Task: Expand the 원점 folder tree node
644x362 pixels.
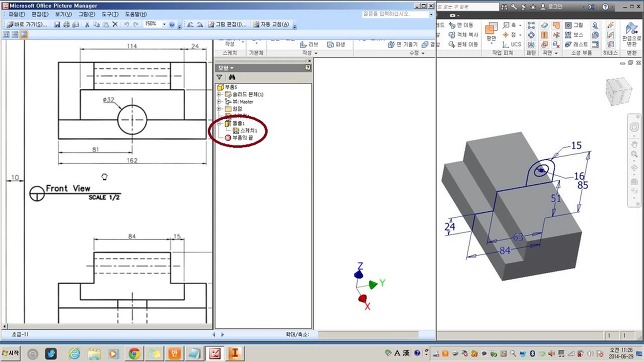Action: (219, 109)
